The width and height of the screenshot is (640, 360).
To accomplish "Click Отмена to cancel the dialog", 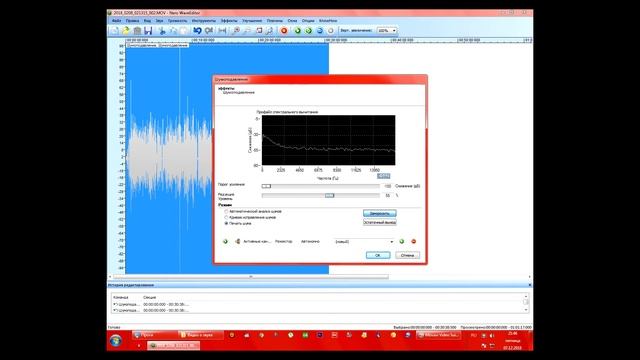I will pyautogui.click(x=407, y=255).
